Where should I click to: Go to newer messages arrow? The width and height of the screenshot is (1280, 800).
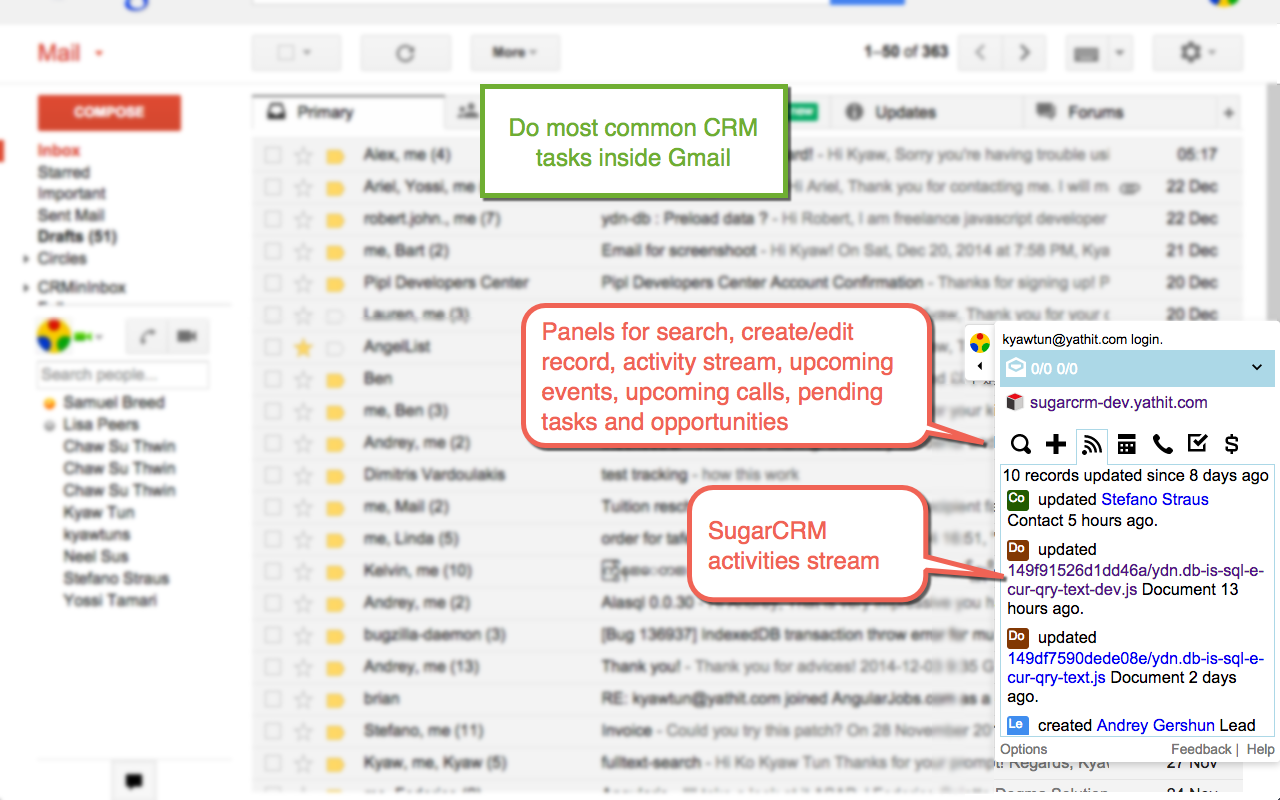coord(981,53)
